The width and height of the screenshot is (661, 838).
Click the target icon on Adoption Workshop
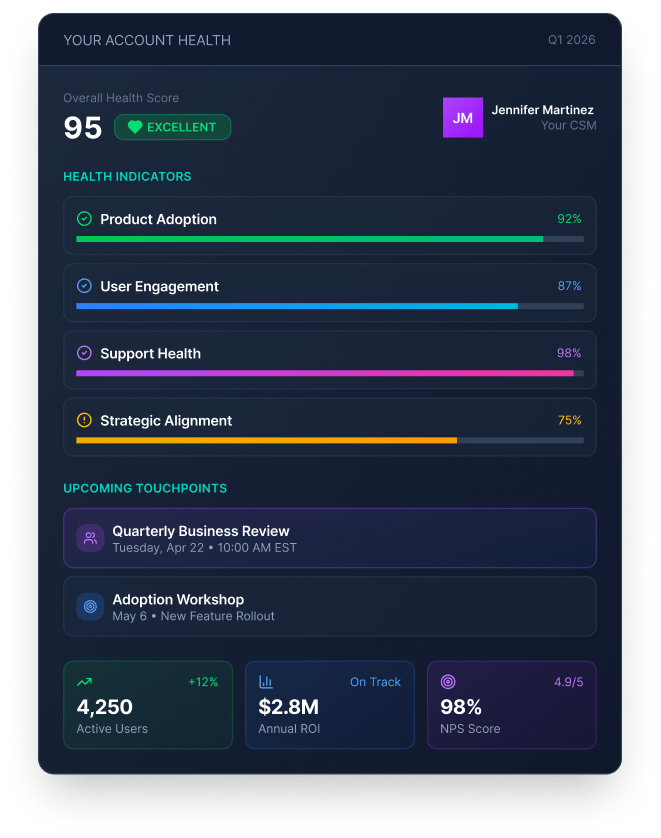(90, 607)
